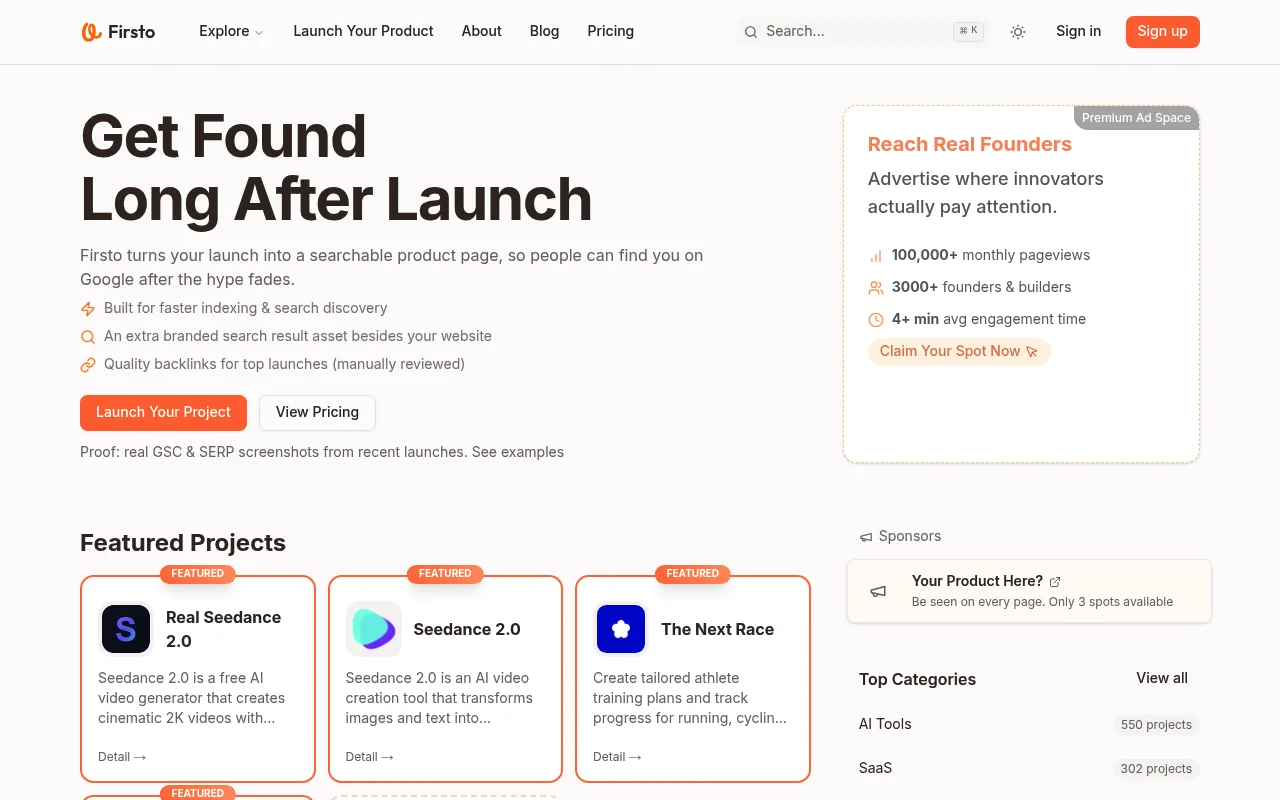Toggle the light/dark theme sun icon
Image resolution: width=1280 pixels, height=800 pixels.
pyautogui.click(x=1018, y=32)
